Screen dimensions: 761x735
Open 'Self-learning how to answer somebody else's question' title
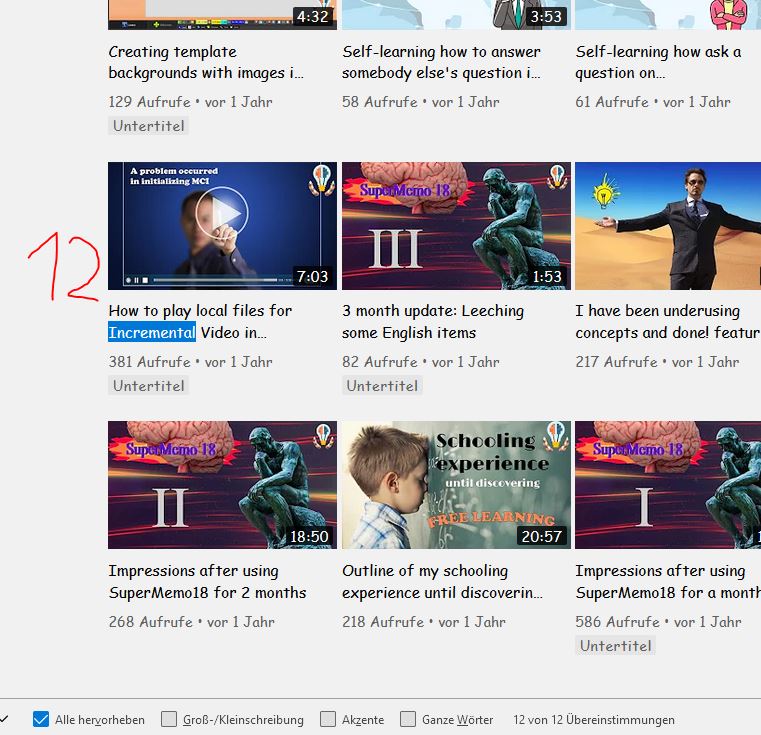coord(441,62)
